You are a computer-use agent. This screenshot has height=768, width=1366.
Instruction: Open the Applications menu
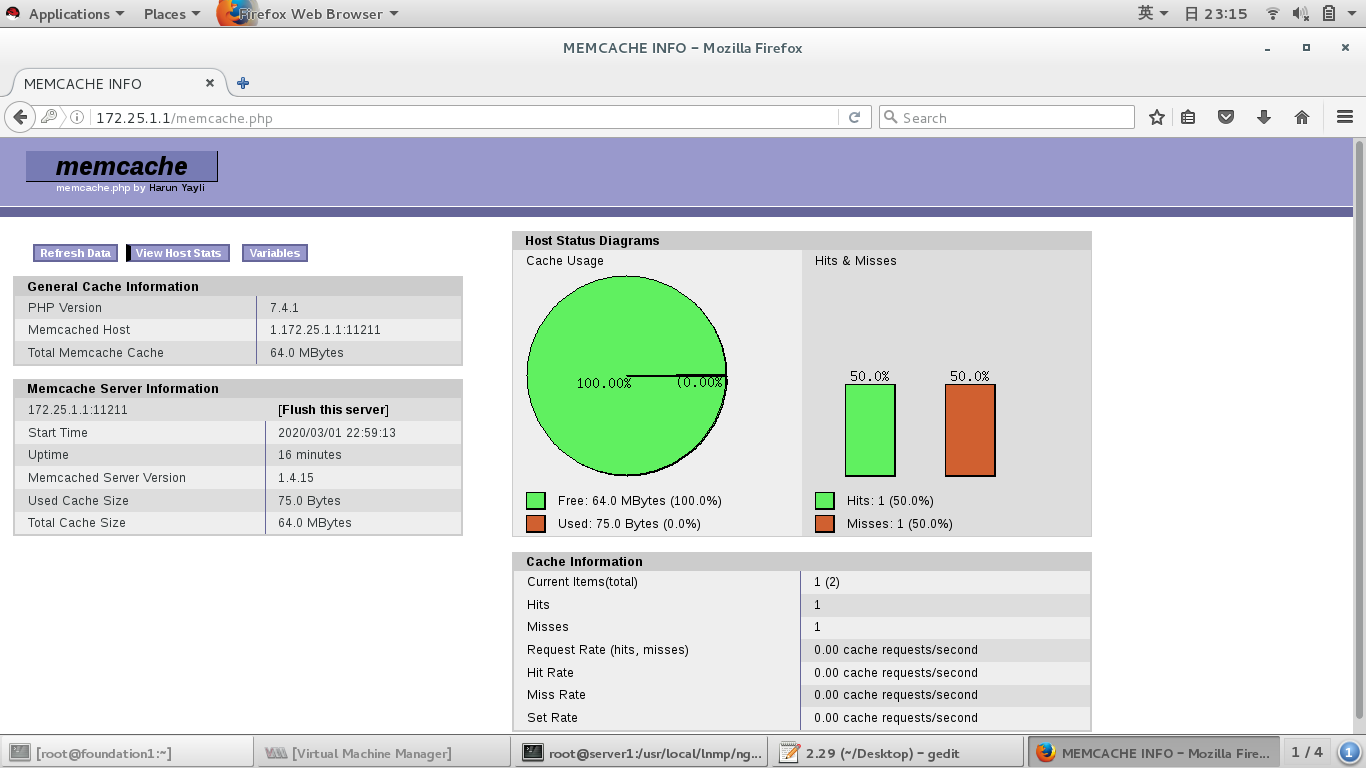click(77, 14)
